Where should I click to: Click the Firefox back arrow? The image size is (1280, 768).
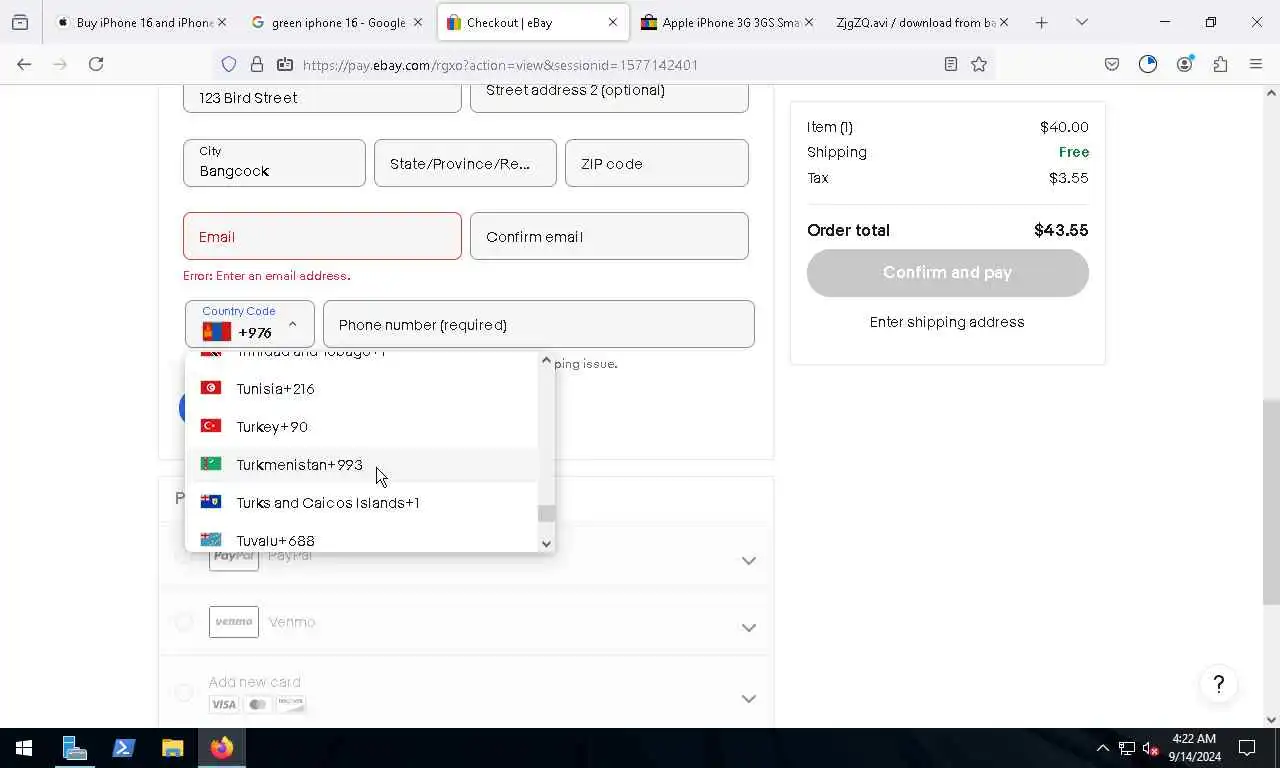[x=24, y=64]
